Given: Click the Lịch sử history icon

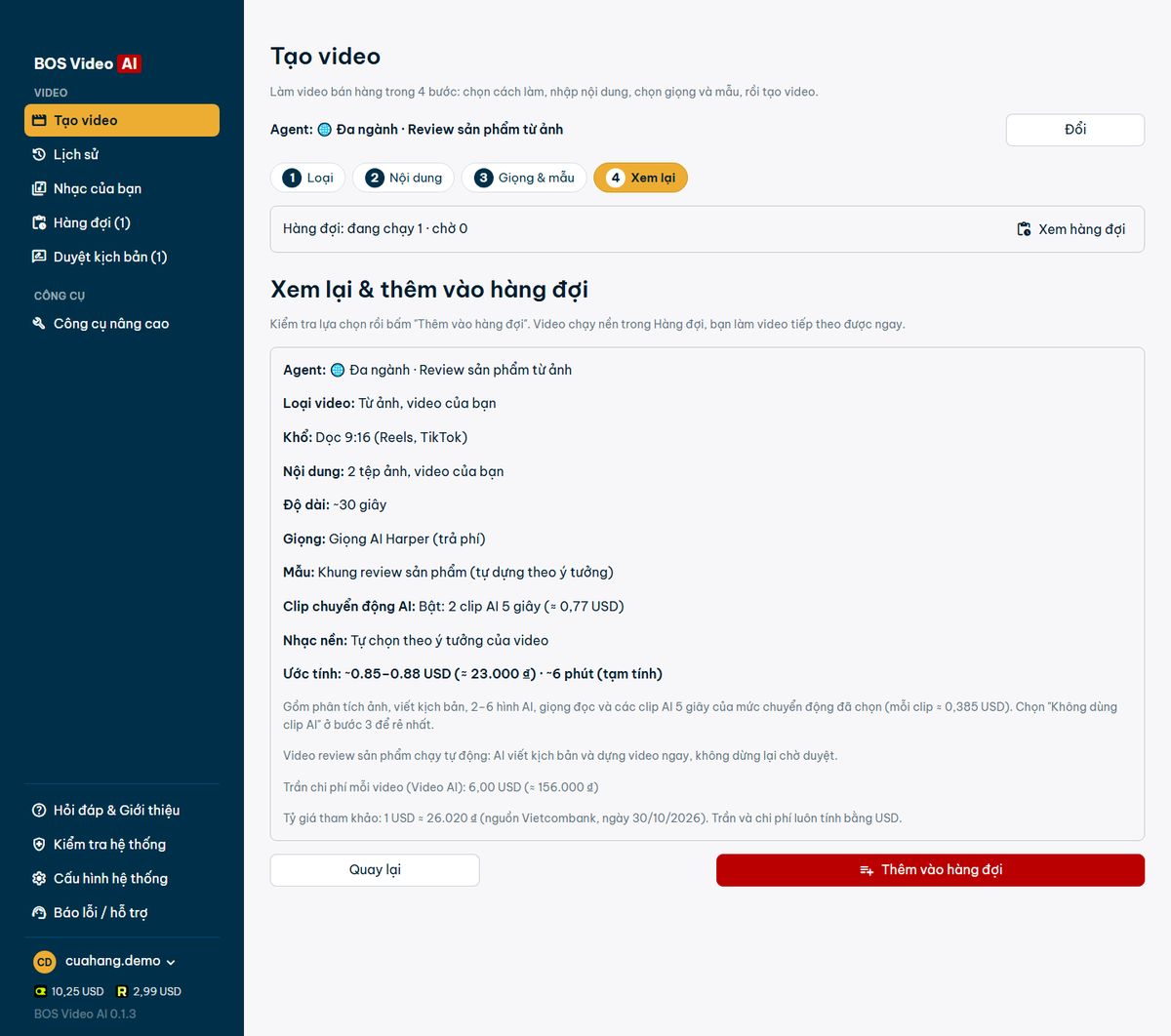Looking at the screenshot, I should (x=39, y=154).
